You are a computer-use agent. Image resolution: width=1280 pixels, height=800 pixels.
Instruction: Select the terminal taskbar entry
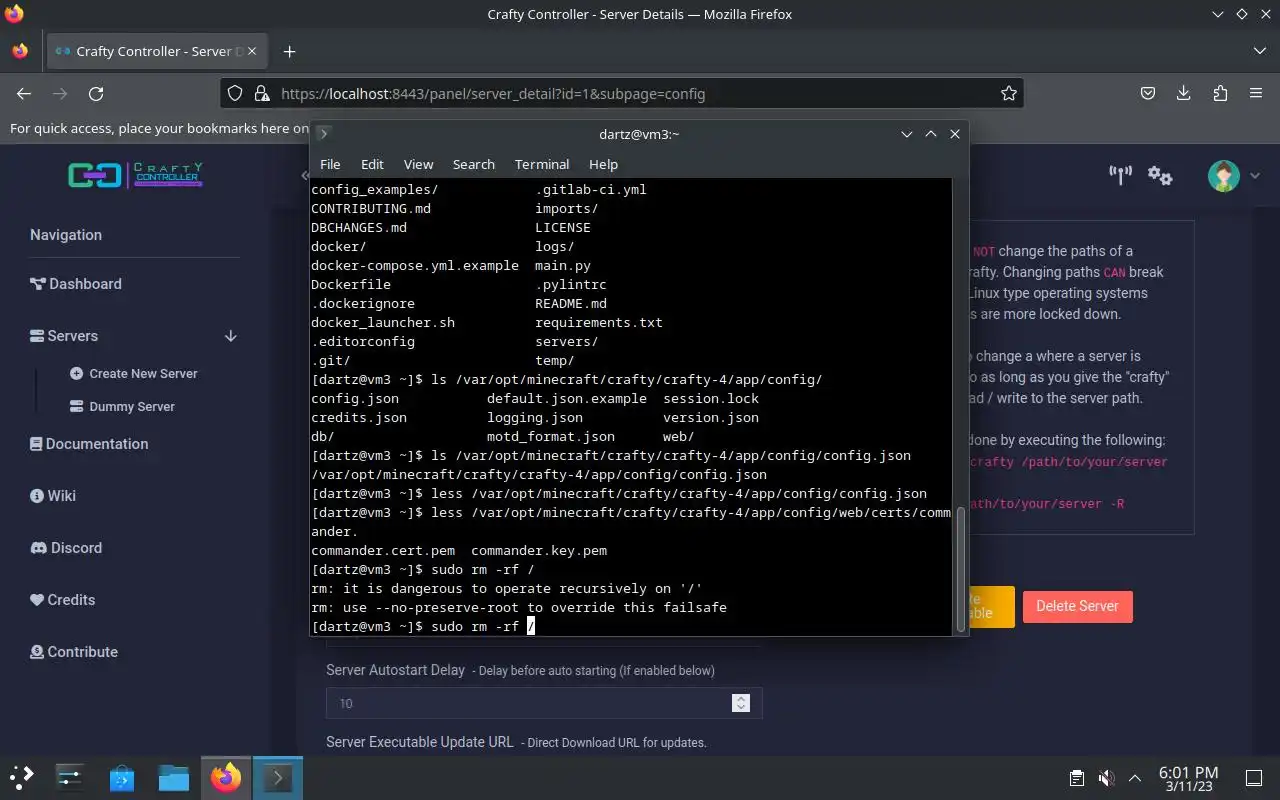pos(277,777)
